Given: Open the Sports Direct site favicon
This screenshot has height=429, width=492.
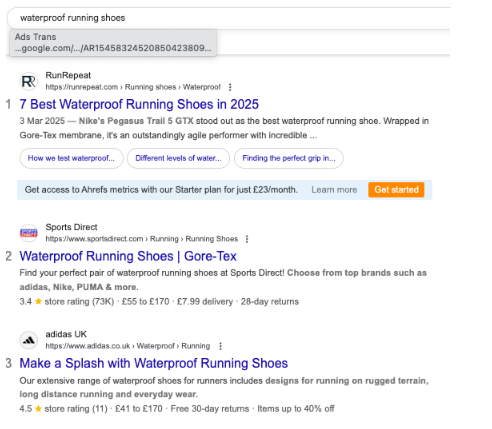Looking at the screenshot, I should pos(29,233).
